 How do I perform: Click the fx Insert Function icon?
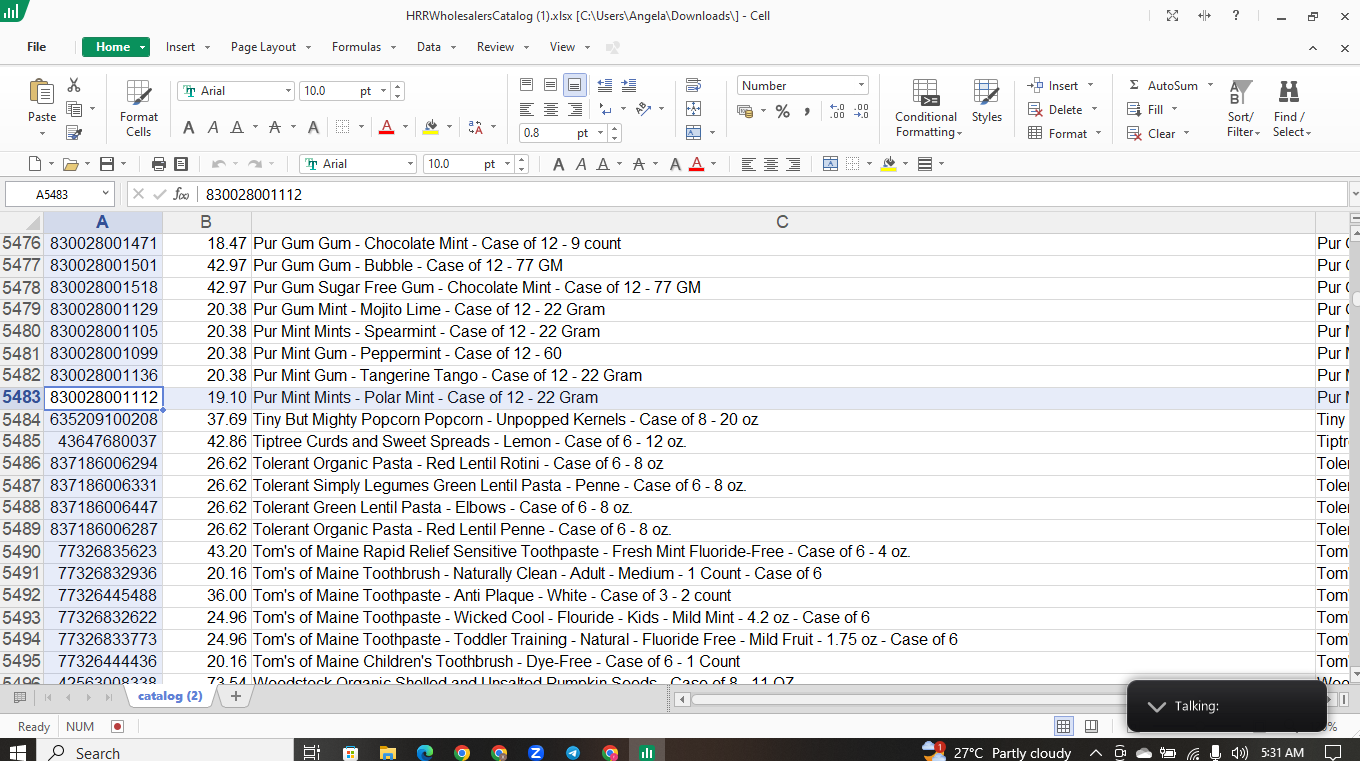[181, 194]
